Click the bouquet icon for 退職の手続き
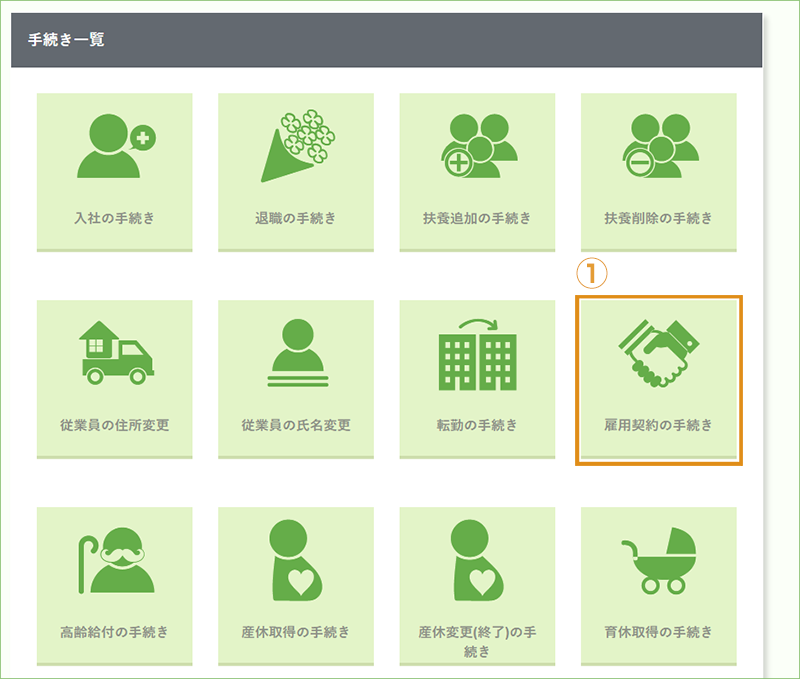The width and height of the screenshot is (800, 679). (x=298, y=146)
